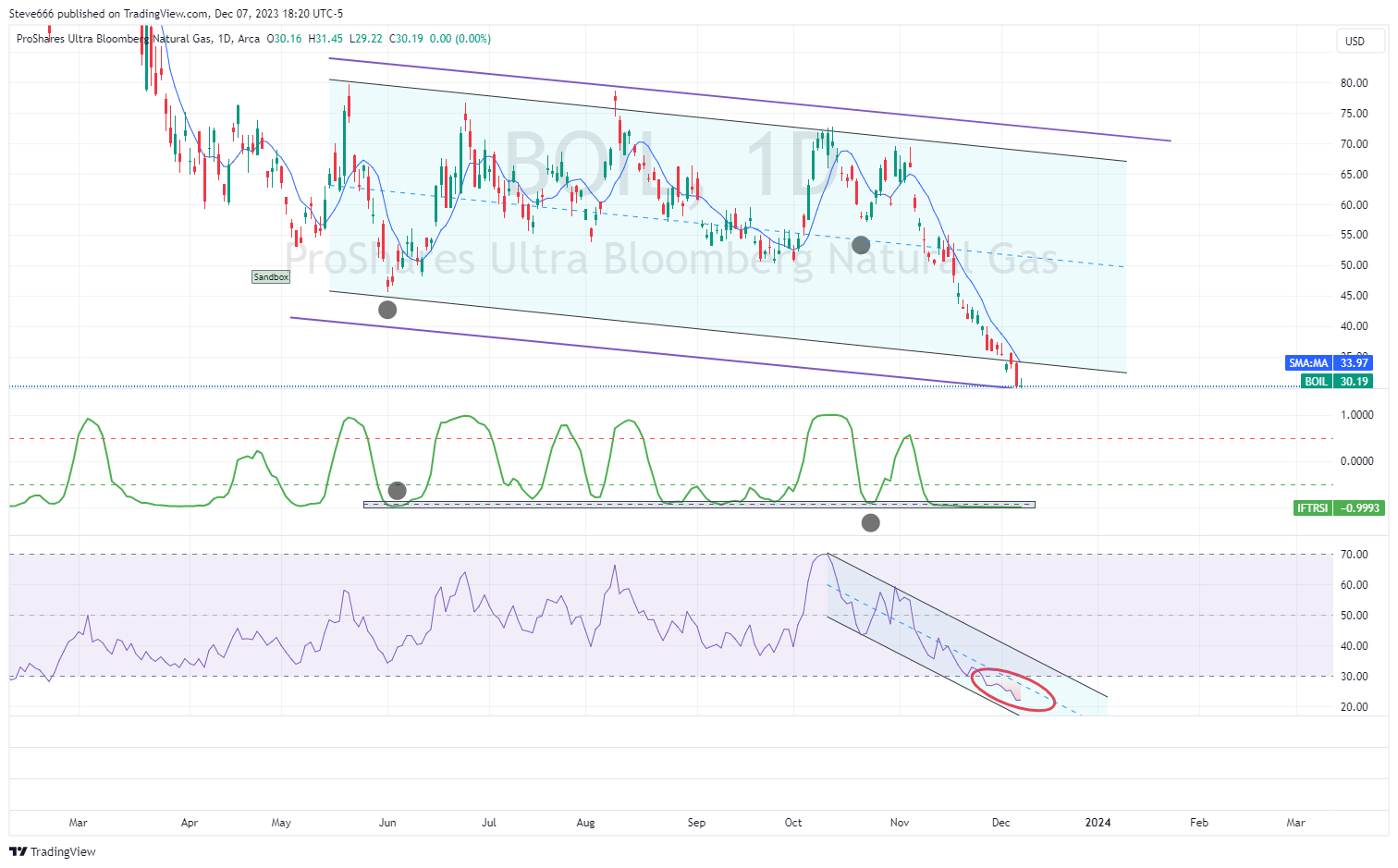This screenshot has height=868, width=1398.
Task: Click the 1.0000 IFTRSI scale label
Action: [1357, 415]
